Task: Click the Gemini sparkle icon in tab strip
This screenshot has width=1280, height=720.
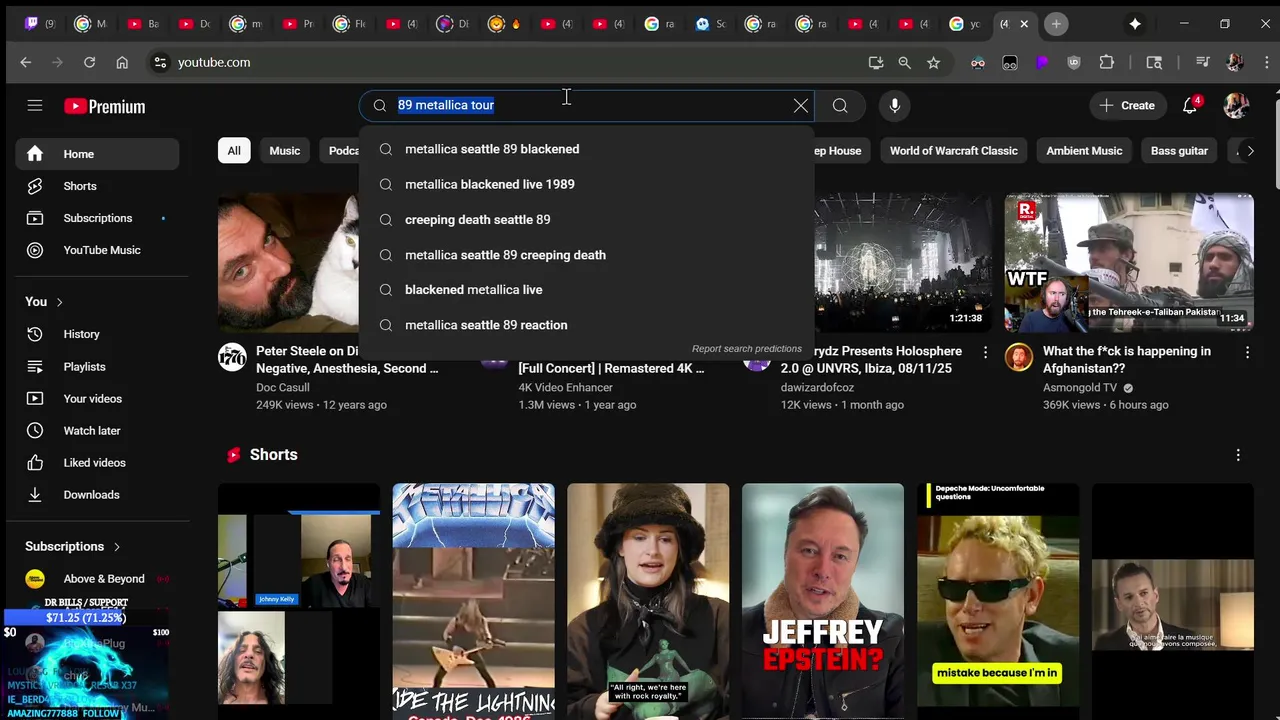Action: (1135, 24)
